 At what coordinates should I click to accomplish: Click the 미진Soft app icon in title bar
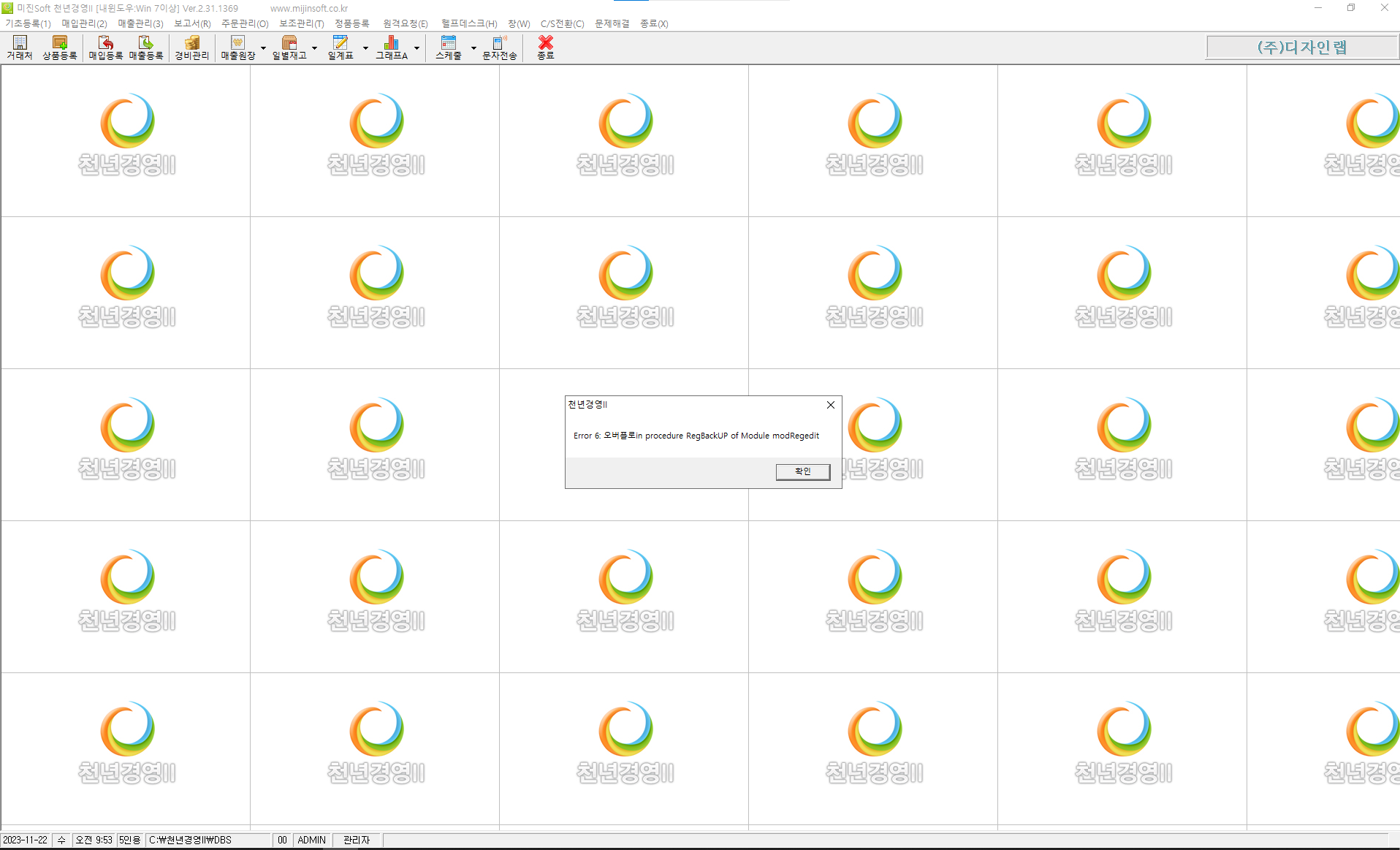[7, 8]
